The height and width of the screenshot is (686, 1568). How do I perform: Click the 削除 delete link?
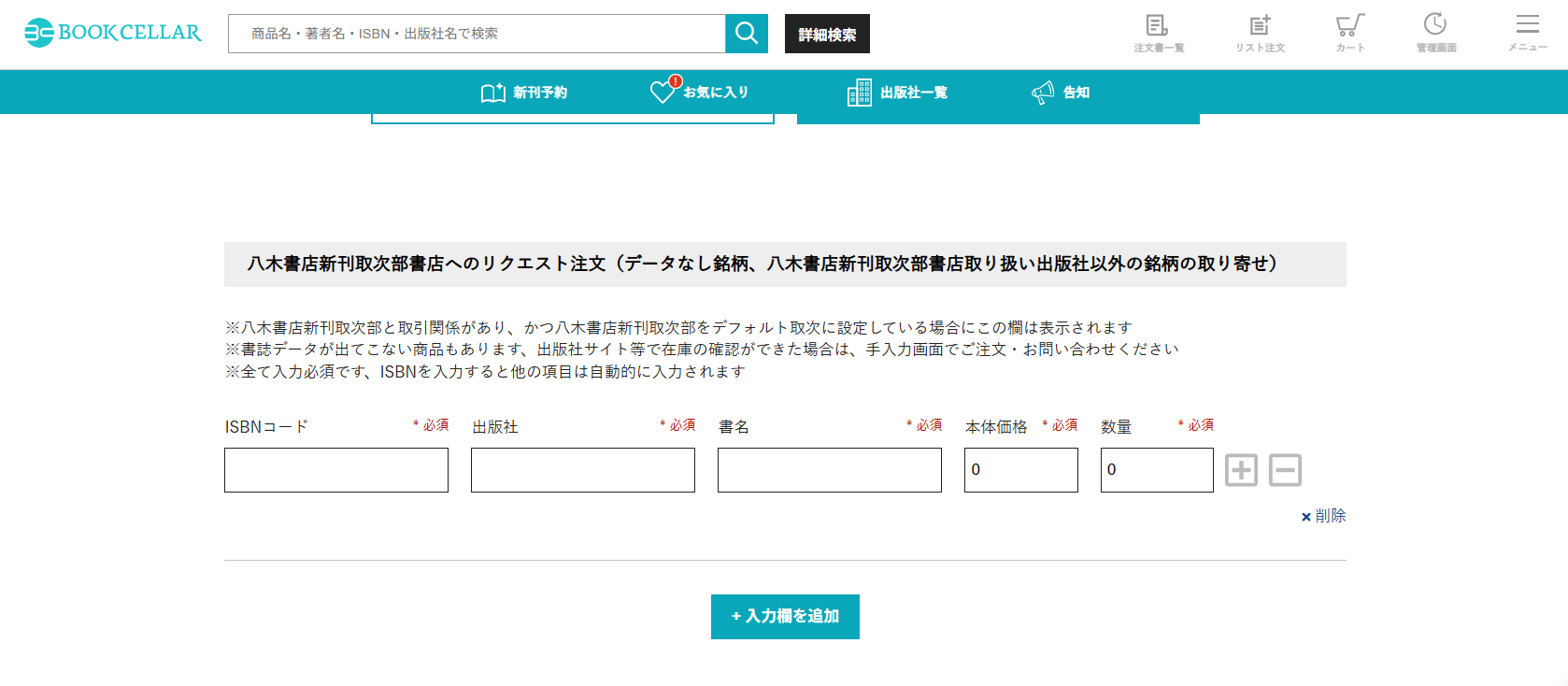pyautogui.click(x=1323, y=516)
